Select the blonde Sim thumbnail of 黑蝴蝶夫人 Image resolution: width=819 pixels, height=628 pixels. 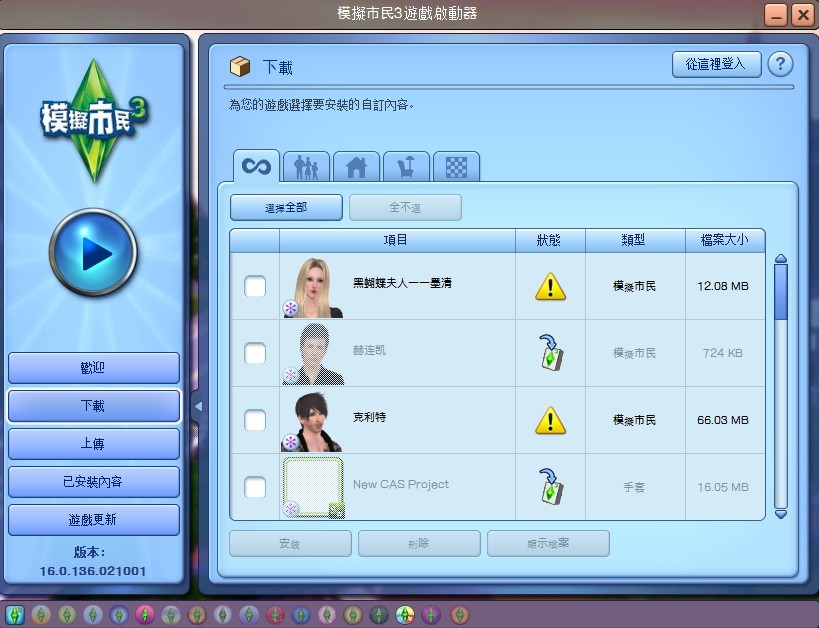[313, 287]
